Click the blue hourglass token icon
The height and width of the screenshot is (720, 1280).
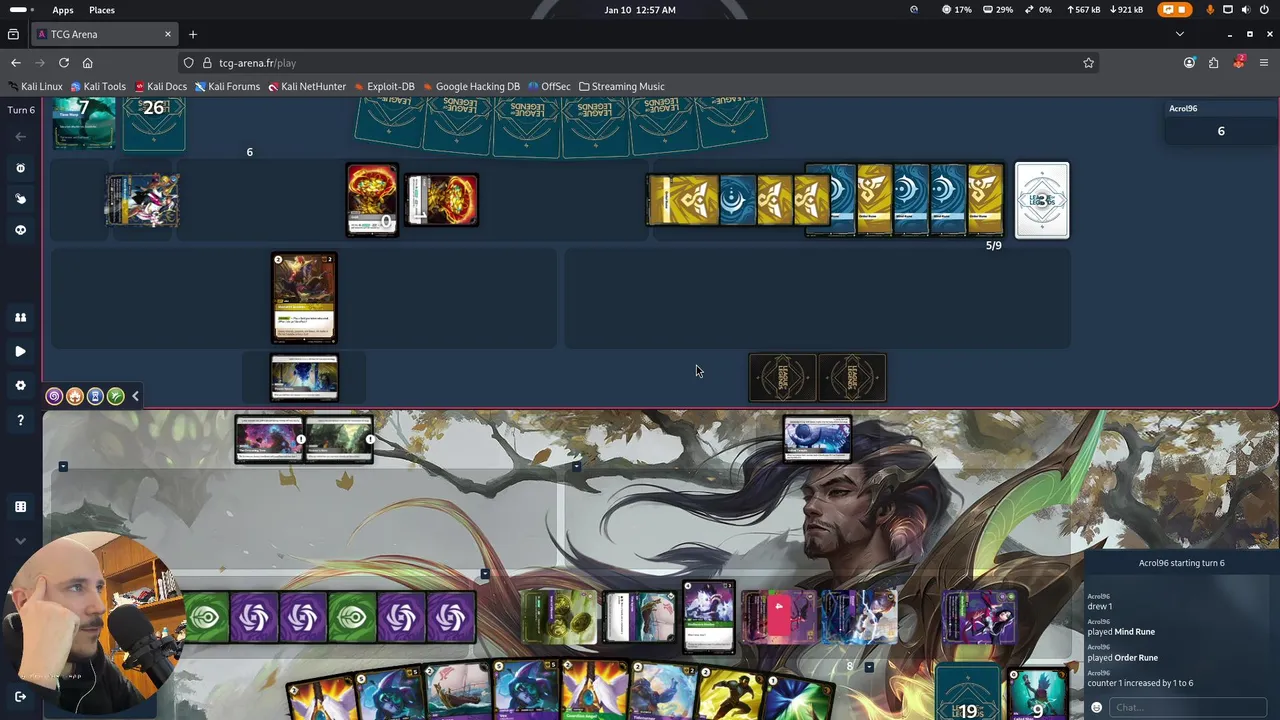tap(95, 396)
